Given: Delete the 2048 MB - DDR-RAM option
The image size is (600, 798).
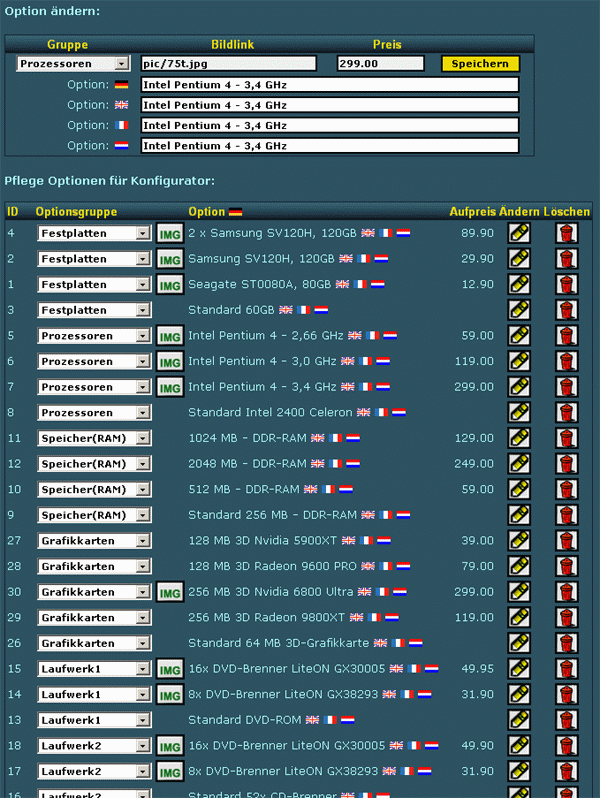Looking at the screenshot, I should tap(566, 464).
